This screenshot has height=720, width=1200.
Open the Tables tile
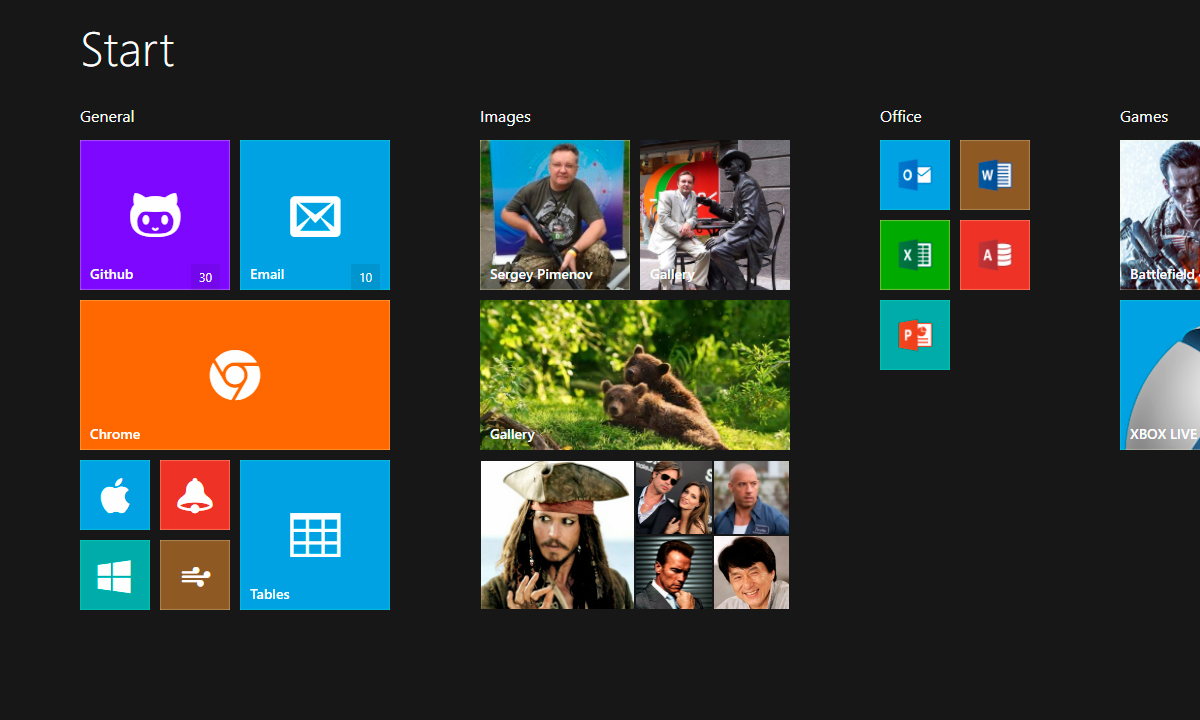coord(315,535)
